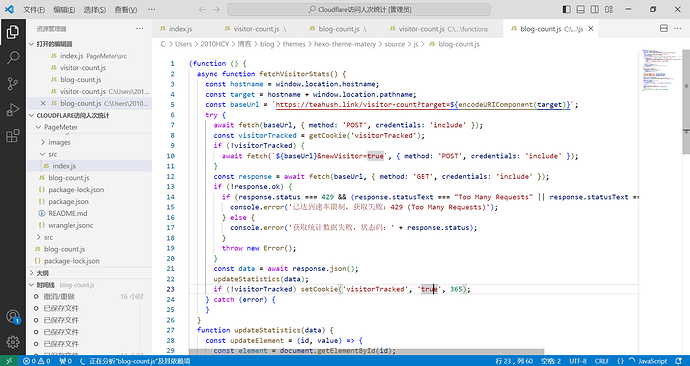Open the Extensions view icon
690x366 pixels.
pos(13,135)
